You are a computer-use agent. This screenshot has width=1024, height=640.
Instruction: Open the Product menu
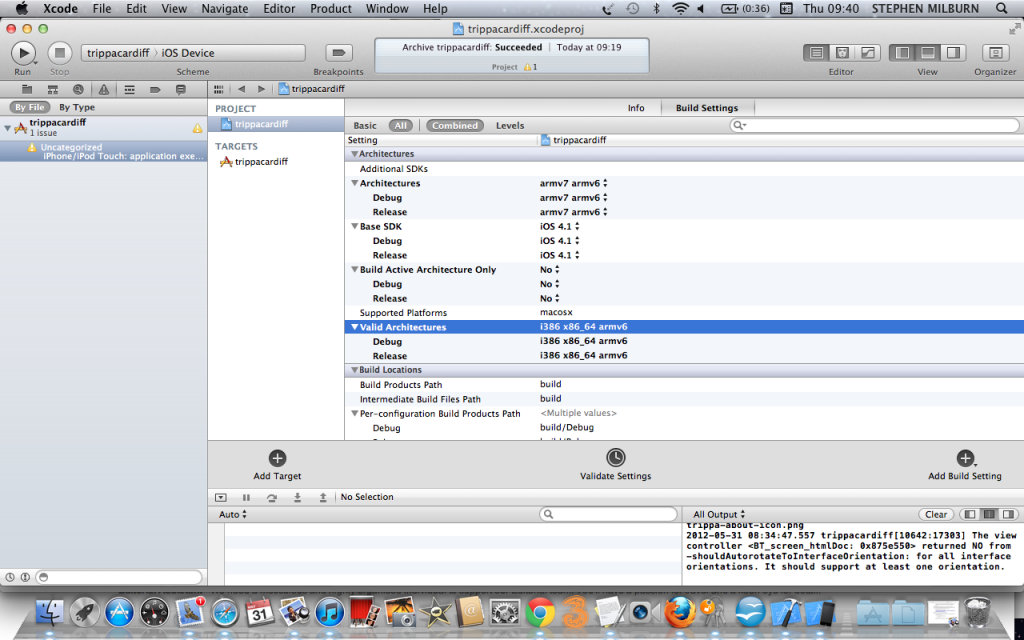(x=330, y=8)
